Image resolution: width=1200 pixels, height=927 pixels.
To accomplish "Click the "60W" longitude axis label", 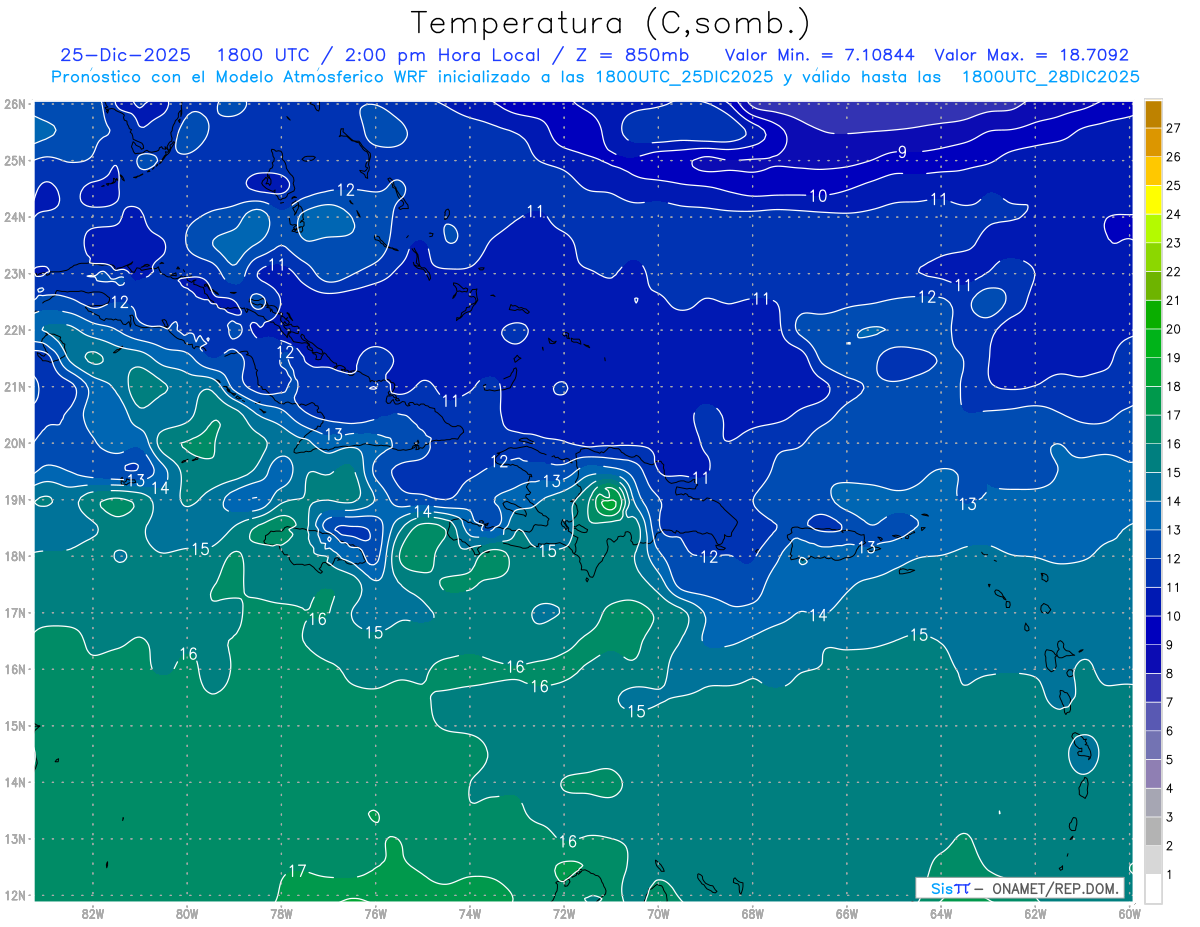I will point(1130,913).
